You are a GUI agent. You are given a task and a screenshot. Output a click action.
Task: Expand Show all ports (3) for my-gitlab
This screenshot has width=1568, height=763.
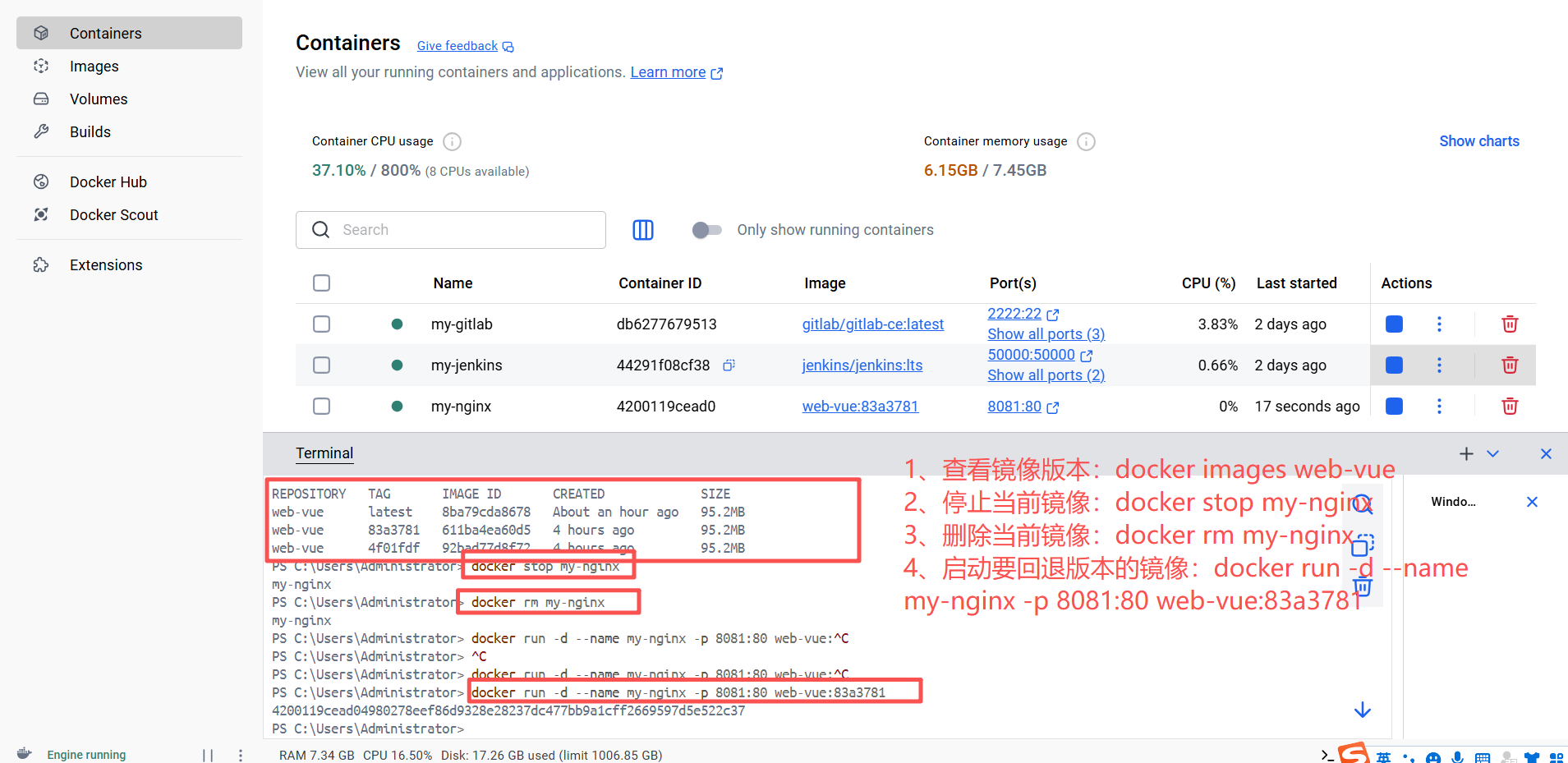(x=1046, y=334)
